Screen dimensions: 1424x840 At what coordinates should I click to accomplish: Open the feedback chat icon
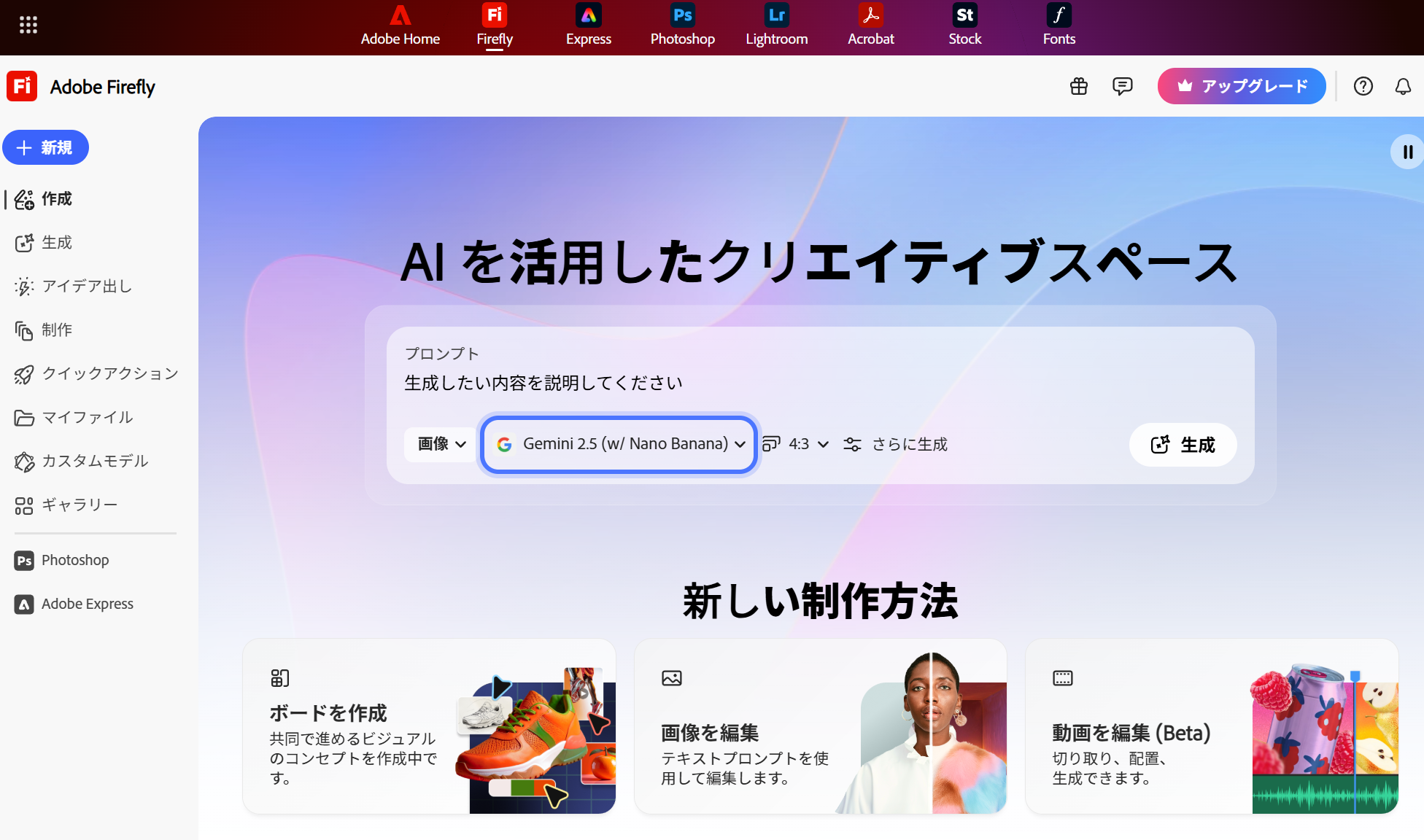1123,86
